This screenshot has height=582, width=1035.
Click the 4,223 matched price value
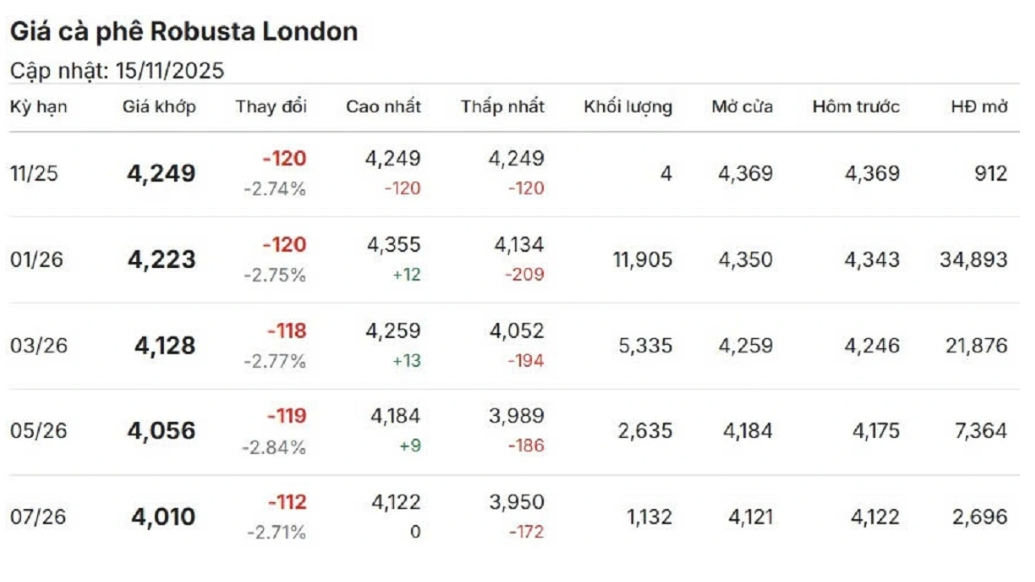161,260
